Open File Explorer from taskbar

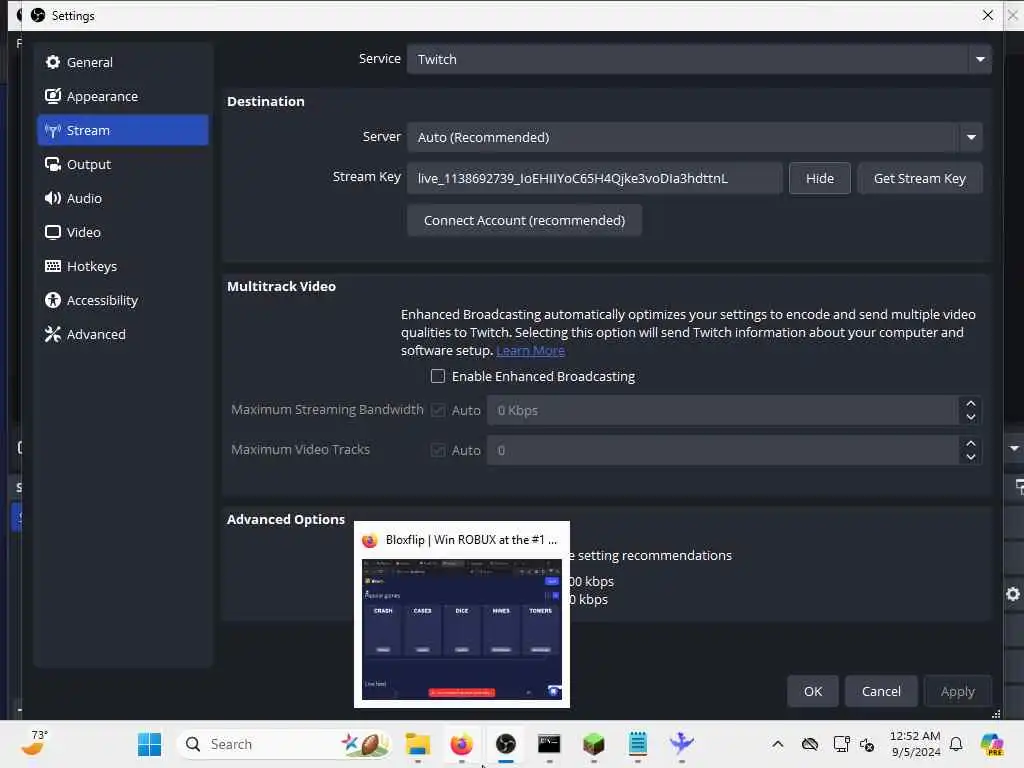418,744
